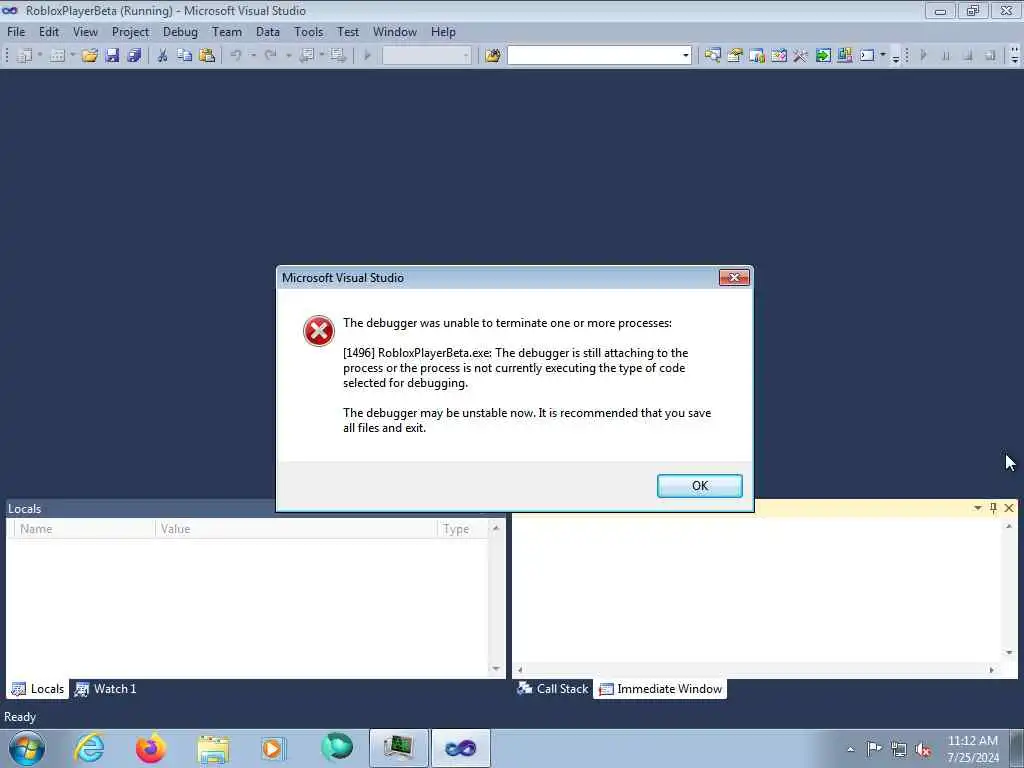The width and height of the screenshot is (1024, 768).
Task: Click the Toolbox wrench-and-hammer icon
Action: click(800, 56)
